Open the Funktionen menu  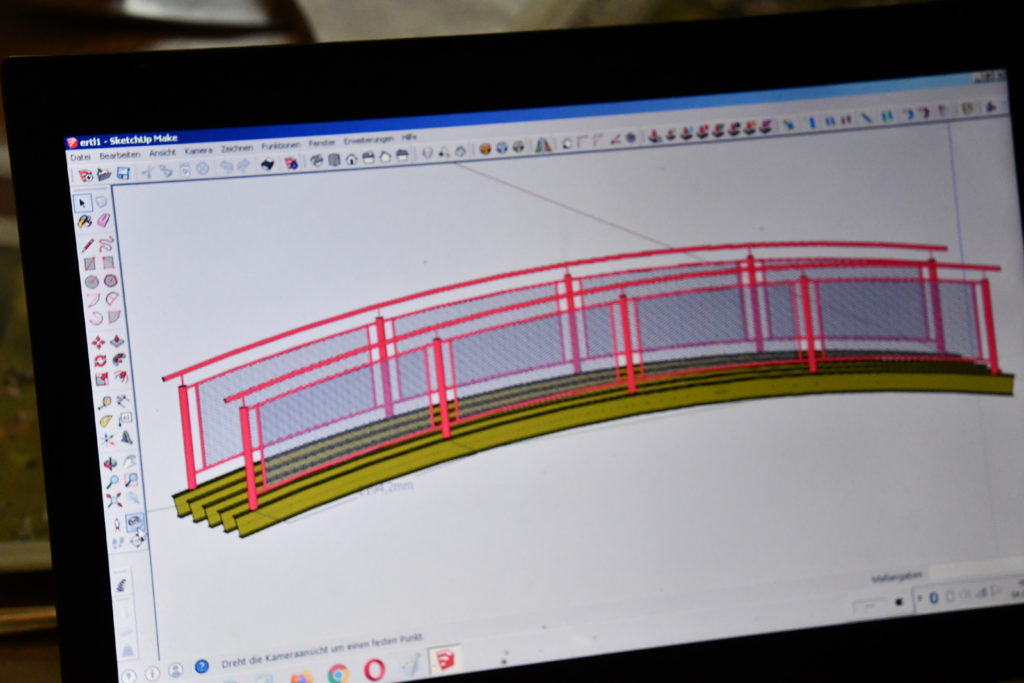[281, 146]
